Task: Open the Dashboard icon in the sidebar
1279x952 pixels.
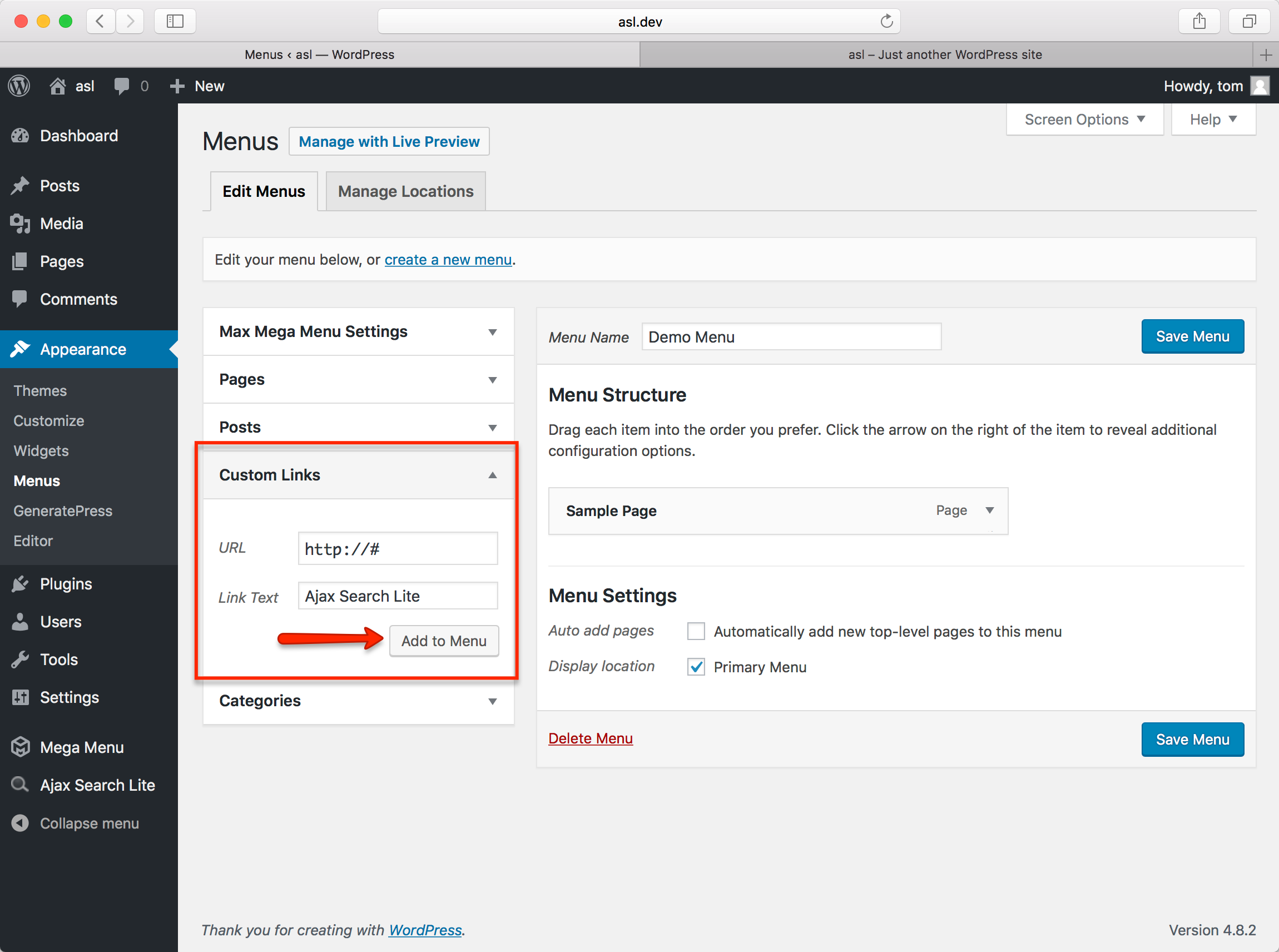Action: (20, 136)
